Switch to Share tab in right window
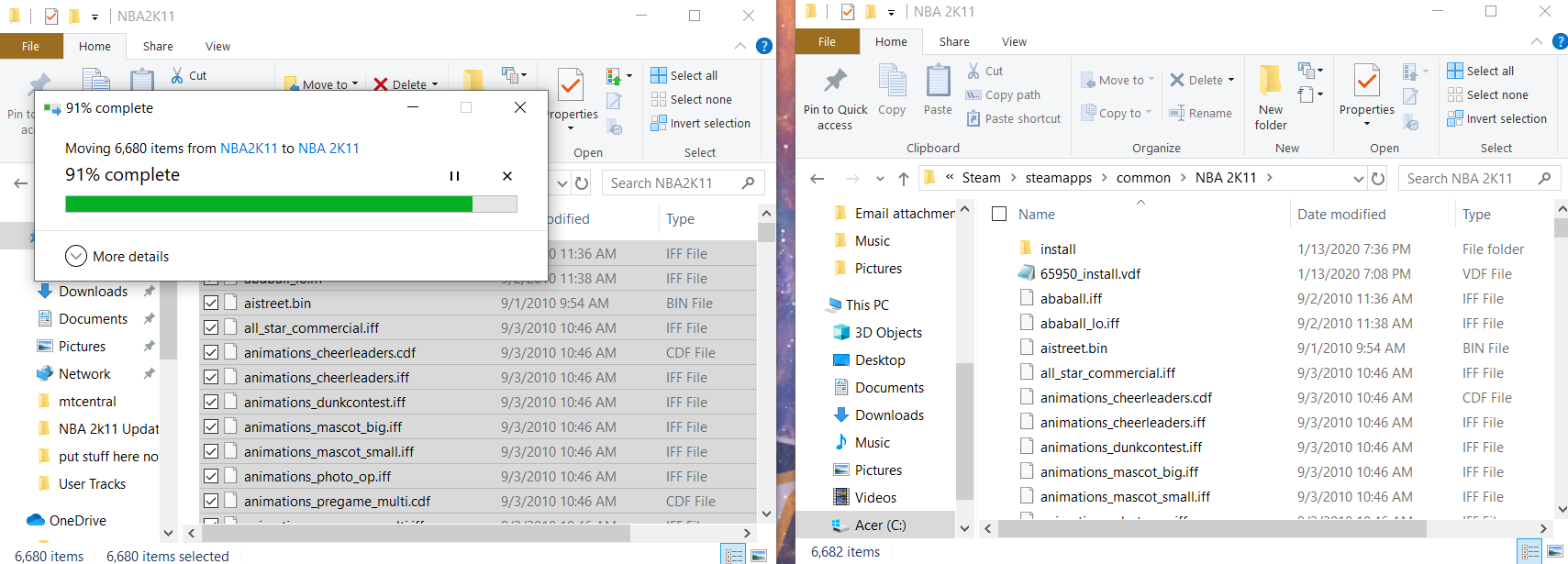This screenshot has width=1568, height=564. [x=954, y=41]
